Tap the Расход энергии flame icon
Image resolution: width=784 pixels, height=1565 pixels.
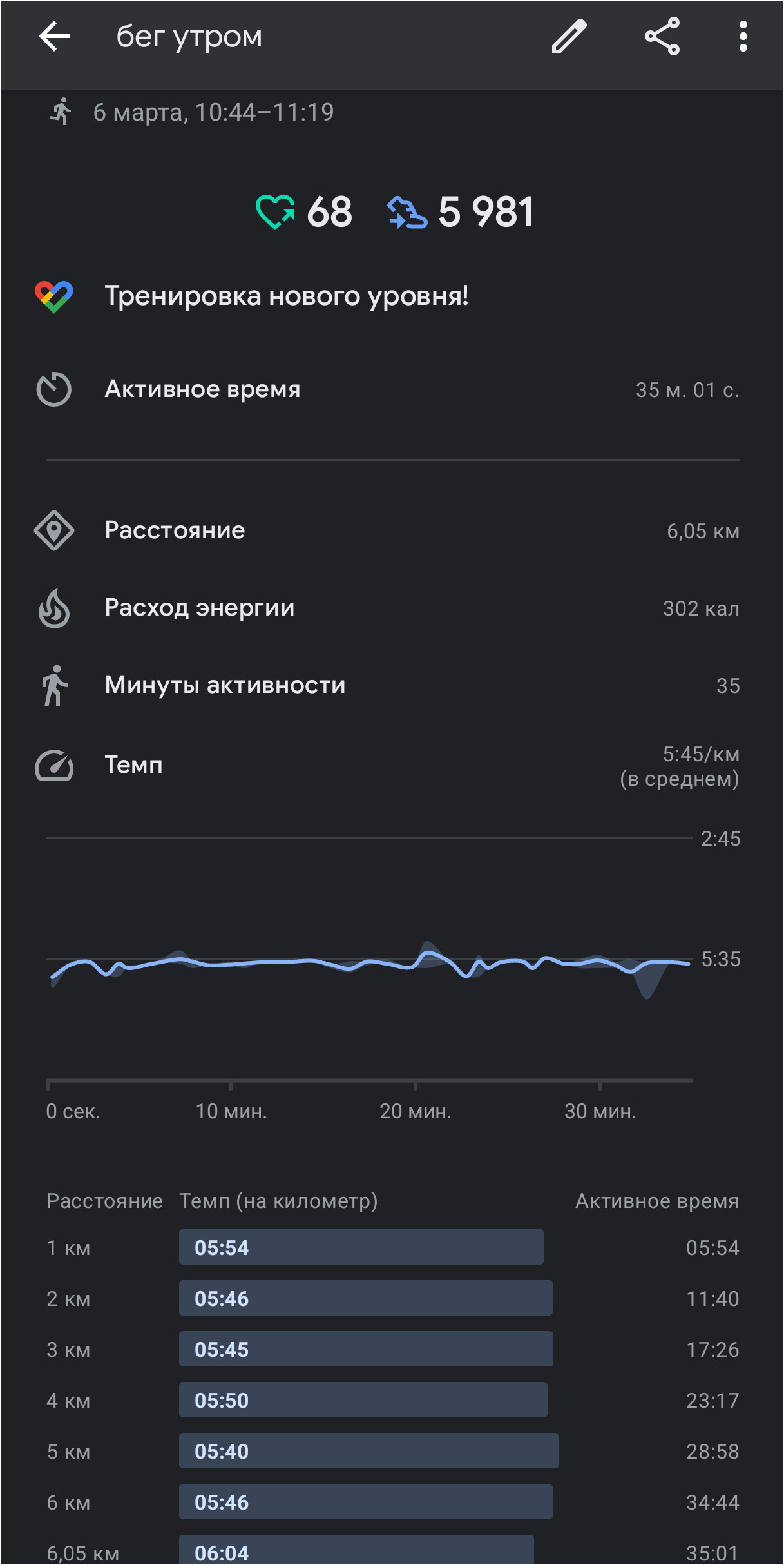pos(54,608)
